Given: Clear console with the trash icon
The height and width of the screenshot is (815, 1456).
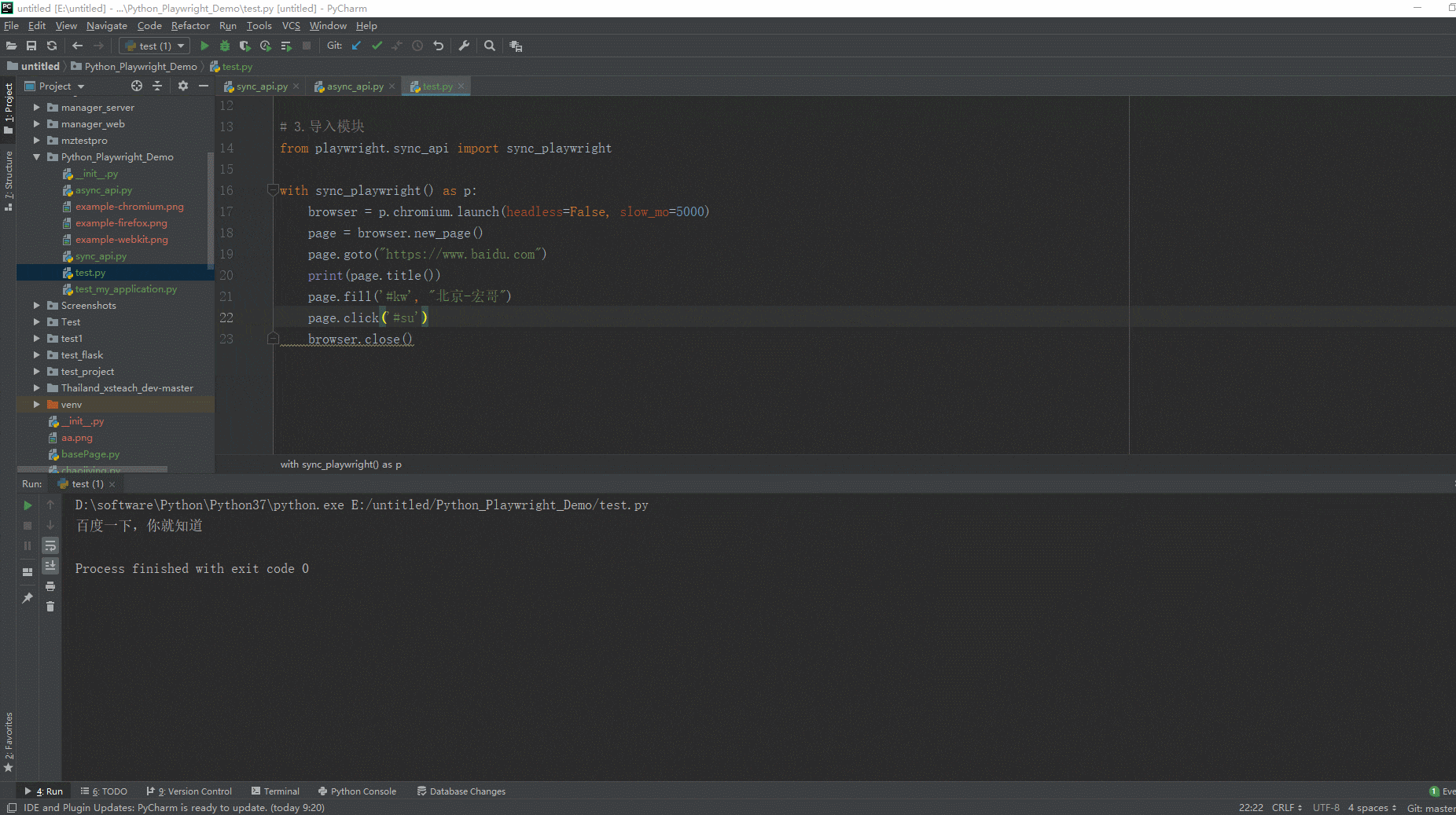Looking at the screenshot, I should 50,607.
